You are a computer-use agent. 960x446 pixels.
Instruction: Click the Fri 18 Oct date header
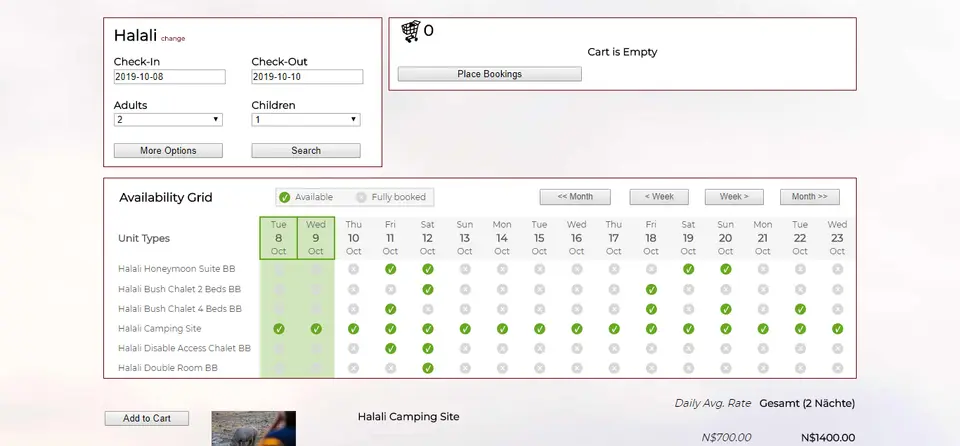click(651, 238)
